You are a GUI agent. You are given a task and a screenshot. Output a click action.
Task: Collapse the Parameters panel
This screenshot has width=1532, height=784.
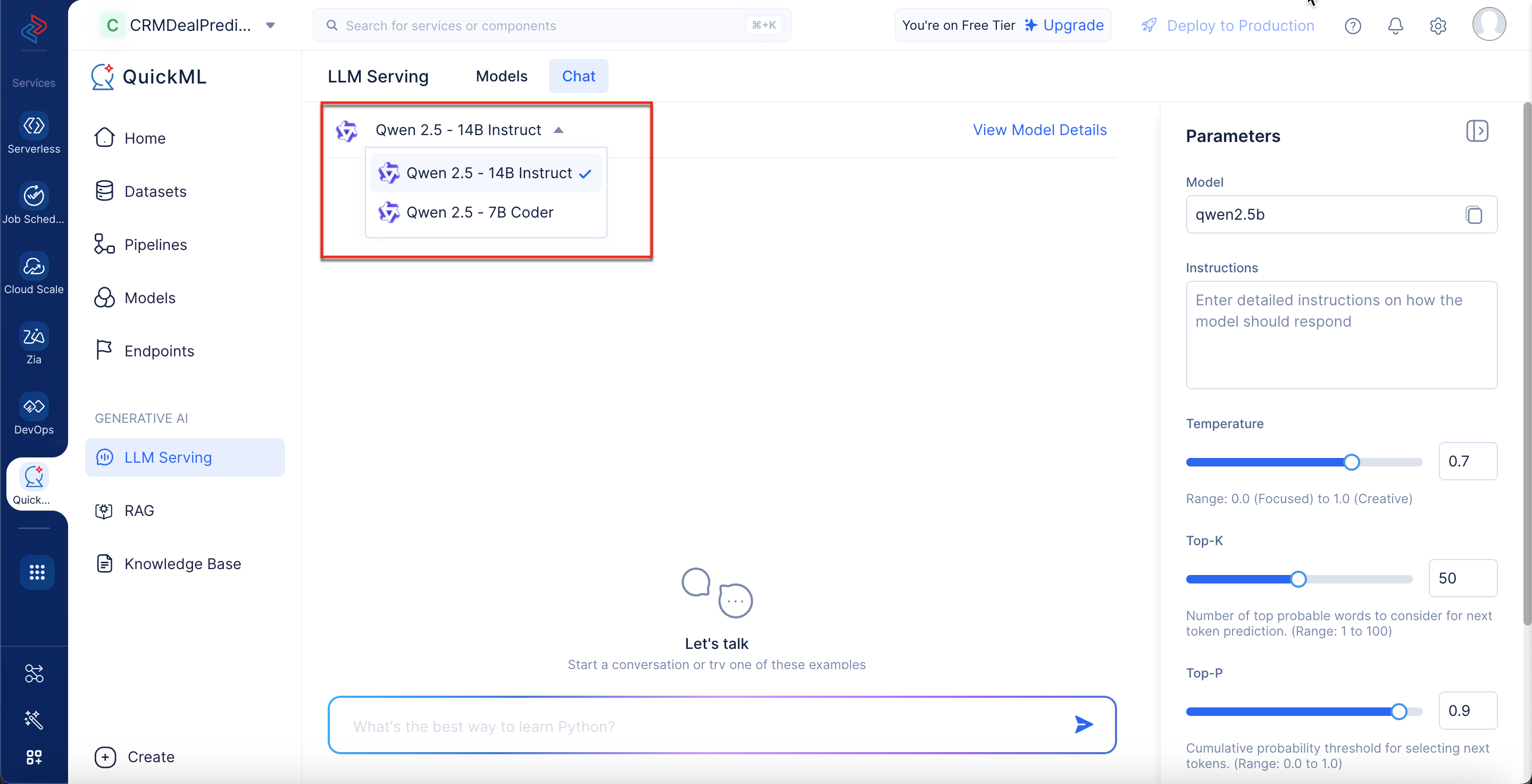point(1477,131)
